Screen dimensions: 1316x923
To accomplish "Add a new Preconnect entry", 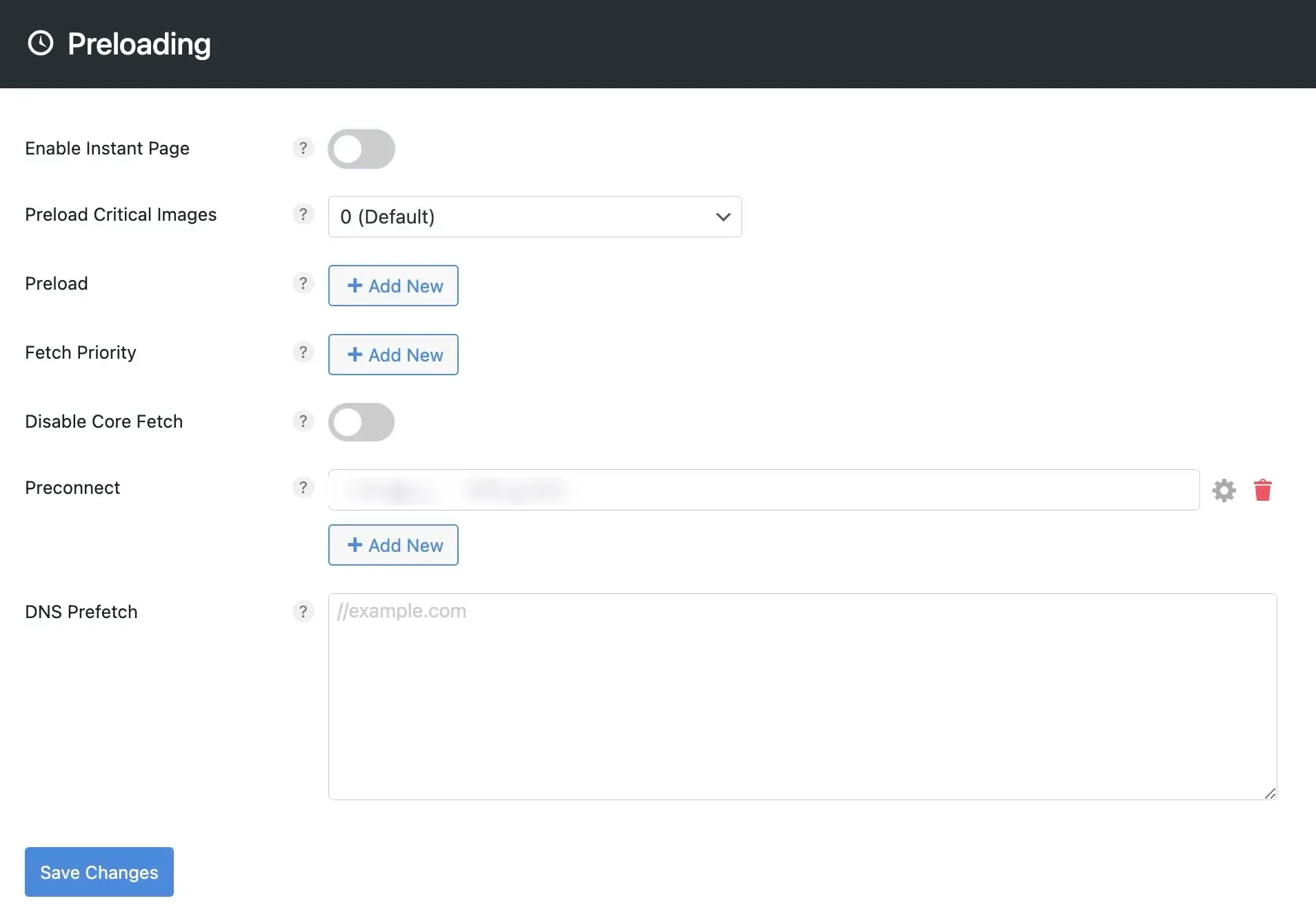I will click(x=393, y=545).
